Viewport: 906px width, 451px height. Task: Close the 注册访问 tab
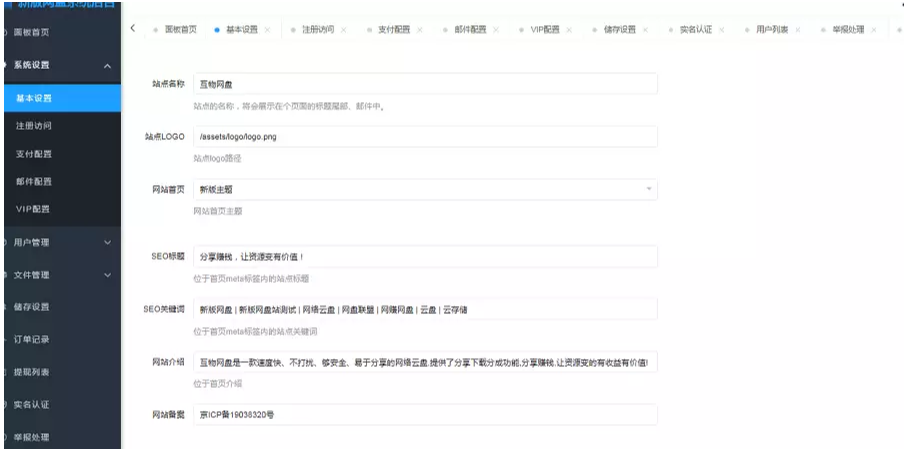coord(343,30)
